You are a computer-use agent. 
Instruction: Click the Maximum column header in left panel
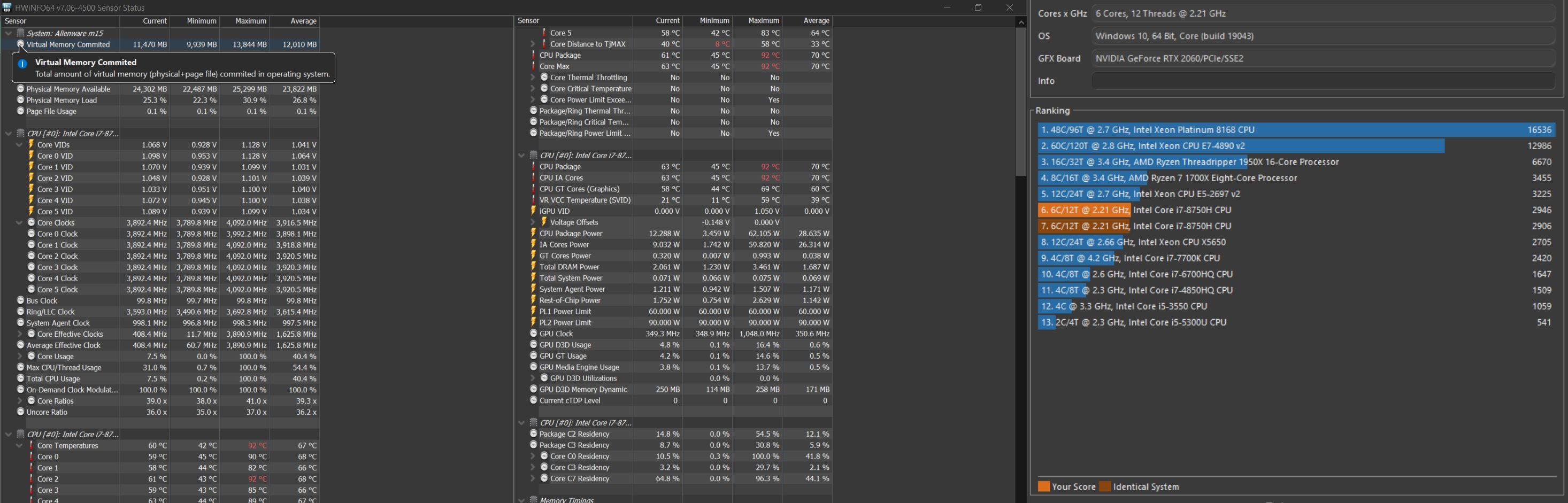click(x=251, y=21)
